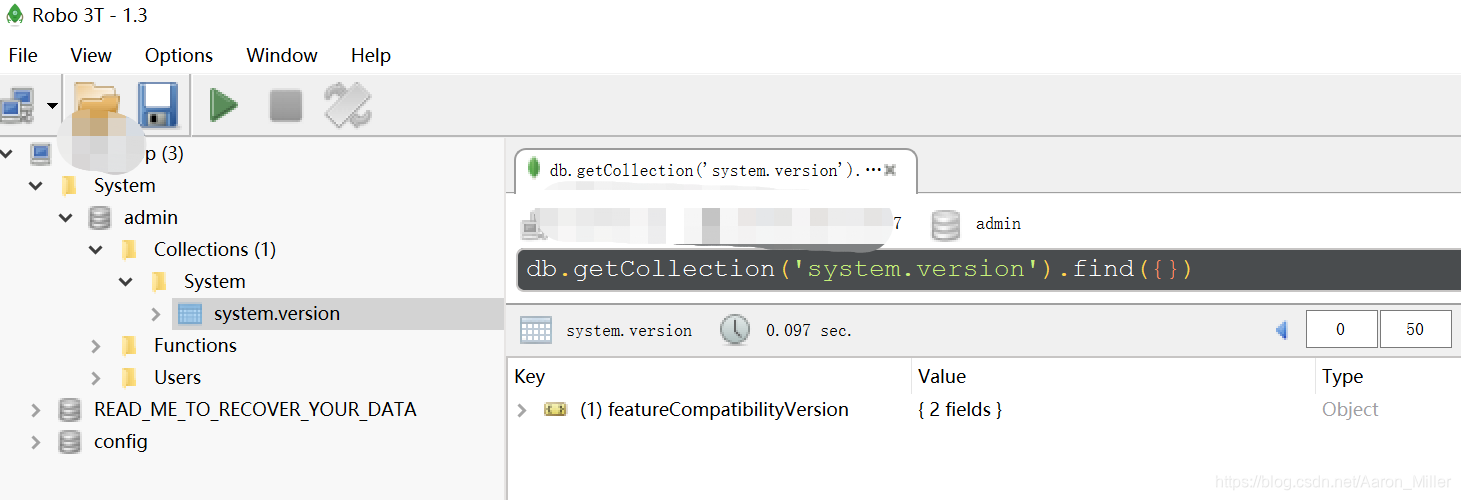1461x500 pixels.
Task: Select the featureCompatibilityVersion row
Action: [984, 410]
